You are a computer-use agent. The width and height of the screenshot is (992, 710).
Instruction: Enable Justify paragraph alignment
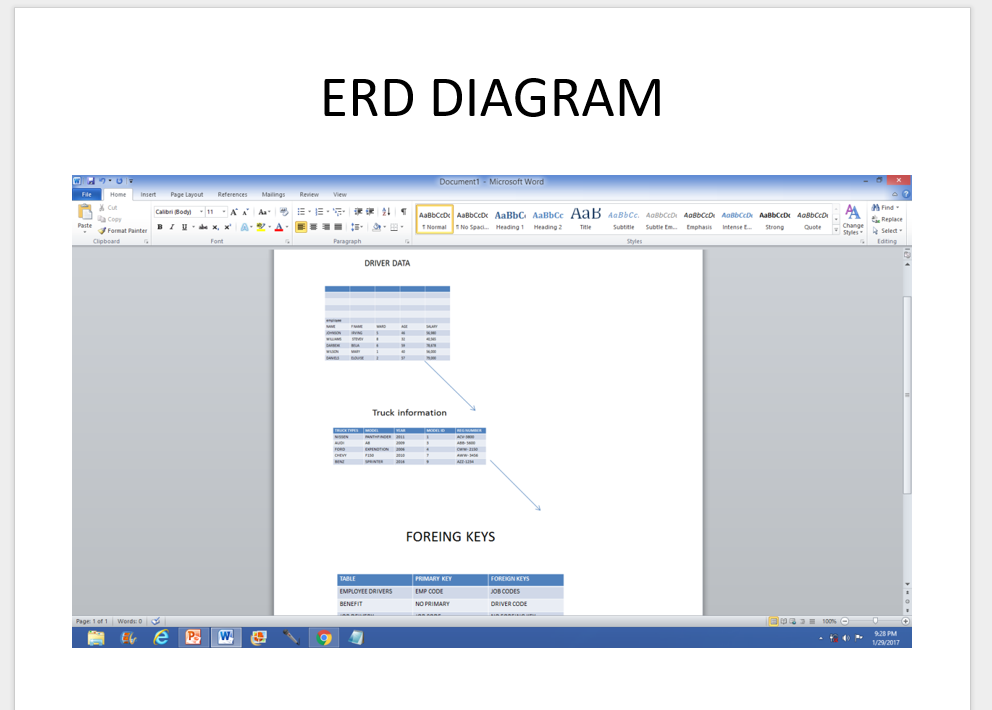point(339,227)
